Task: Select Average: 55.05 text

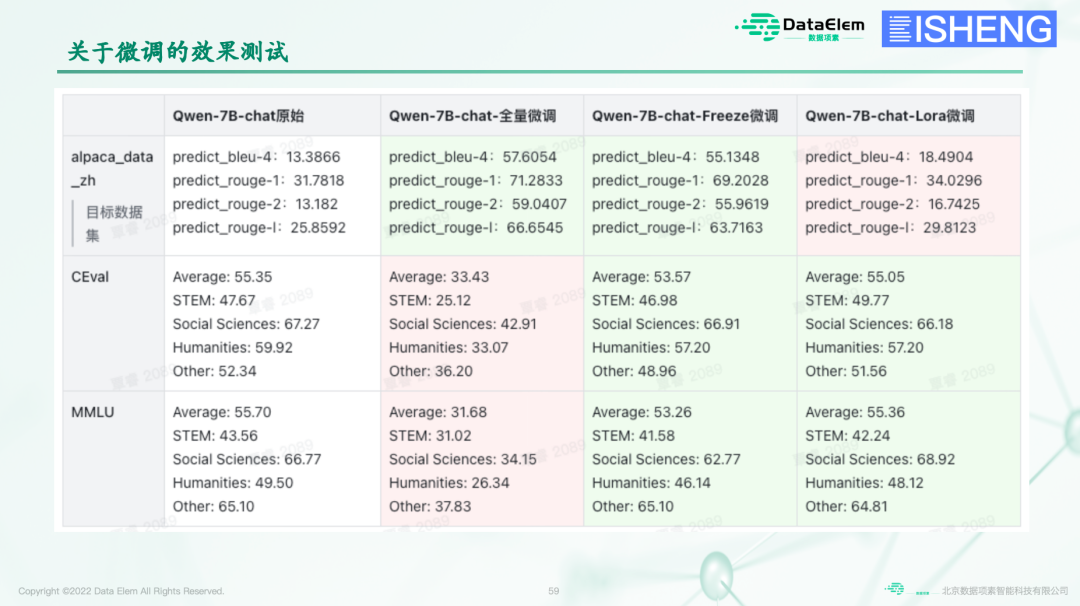Action: pyautogui.click(x=855, y=277)
